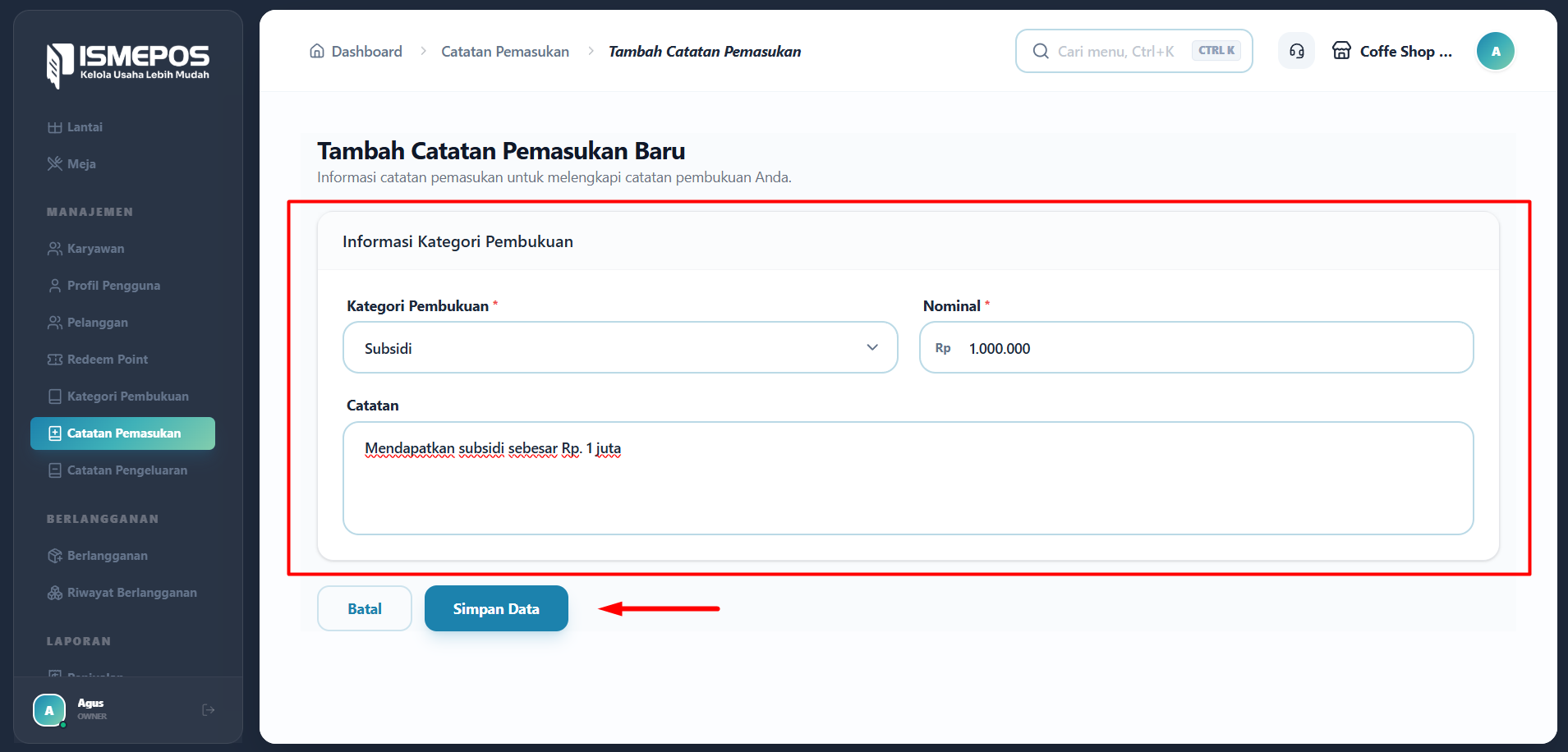The width and height of the screenshot is (1568, 752).
Task: Focus the Cari menu search box
Action: (x=1133, y=51)
